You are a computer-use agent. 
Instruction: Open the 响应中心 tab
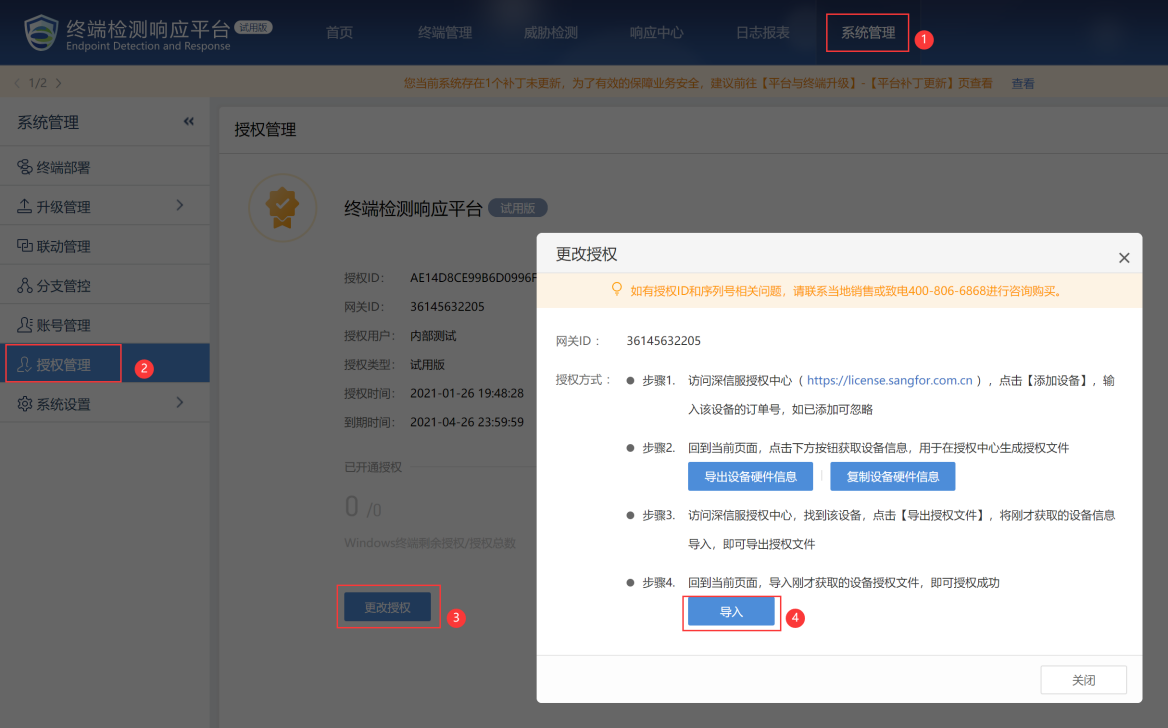point(656,33)
